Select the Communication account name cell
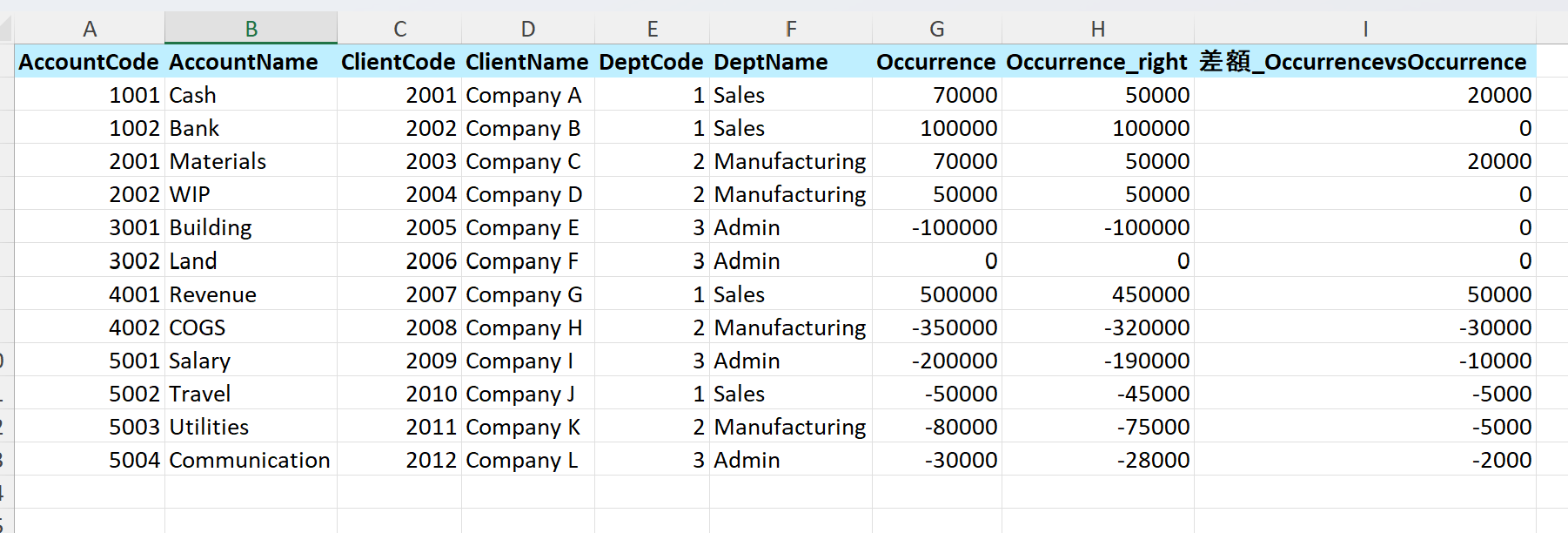 click(250, 460)
